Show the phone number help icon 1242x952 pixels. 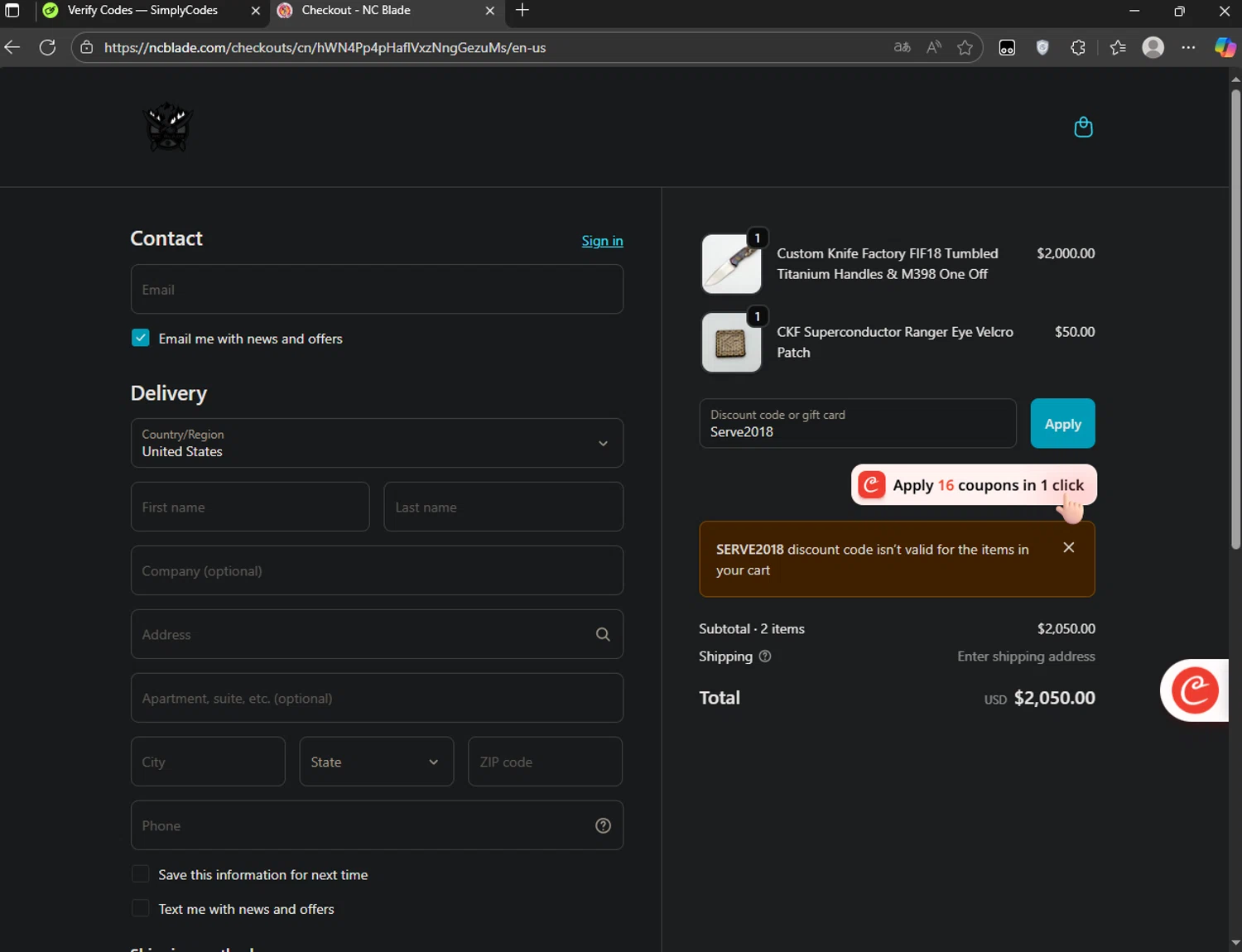click(603, 825)
